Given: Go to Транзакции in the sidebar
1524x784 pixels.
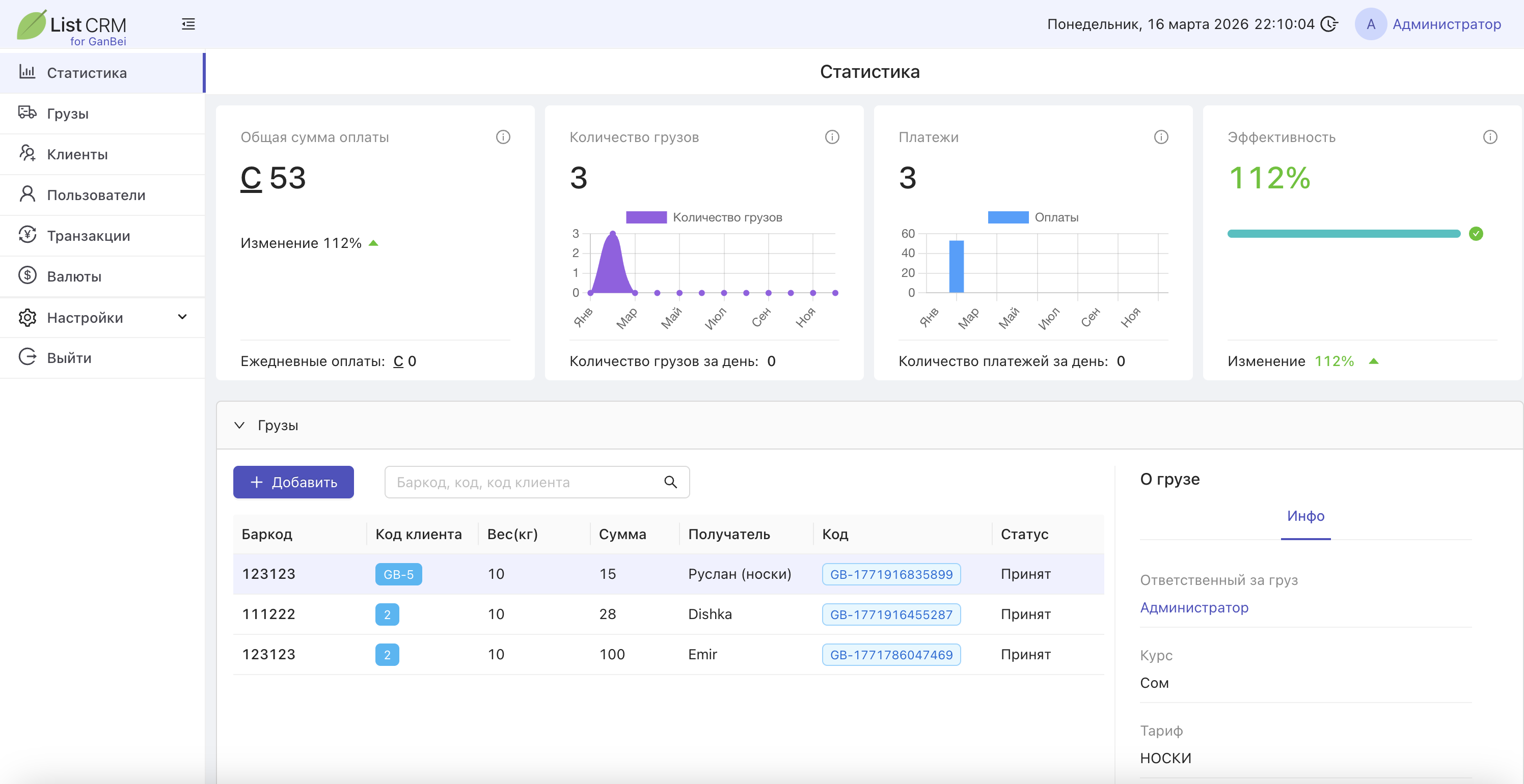Looking at the screenshot, I should tap(88, 235).
